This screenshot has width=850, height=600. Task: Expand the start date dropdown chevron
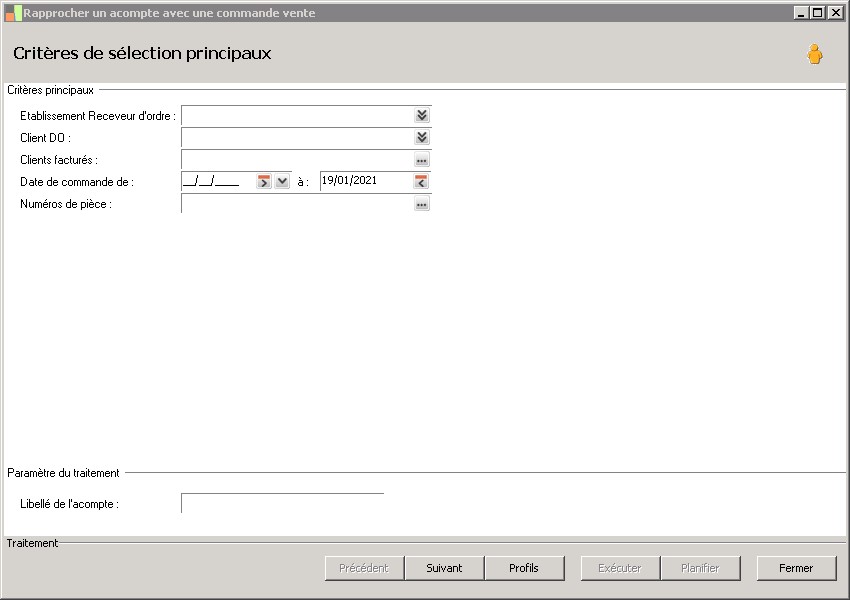[282, 182]
